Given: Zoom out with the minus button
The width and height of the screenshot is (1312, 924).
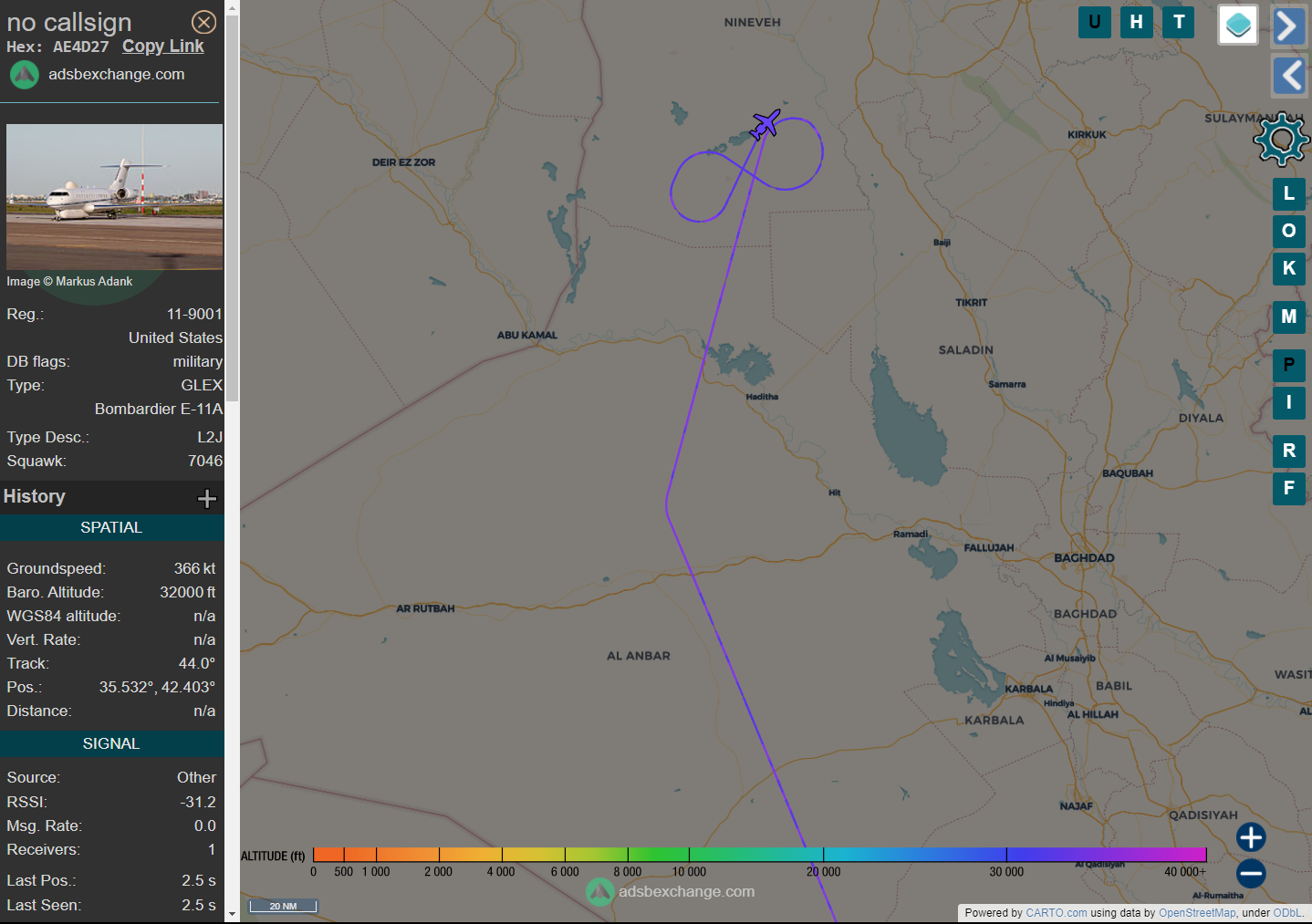Looking at the screenshot, I should pos(1251,873).
